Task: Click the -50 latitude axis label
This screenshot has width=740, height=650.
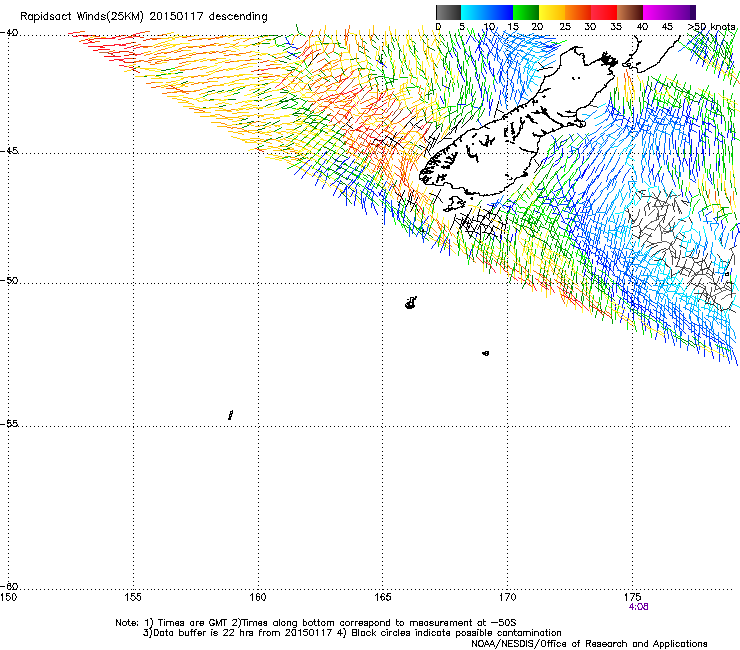Action: [x=9, y=280]
